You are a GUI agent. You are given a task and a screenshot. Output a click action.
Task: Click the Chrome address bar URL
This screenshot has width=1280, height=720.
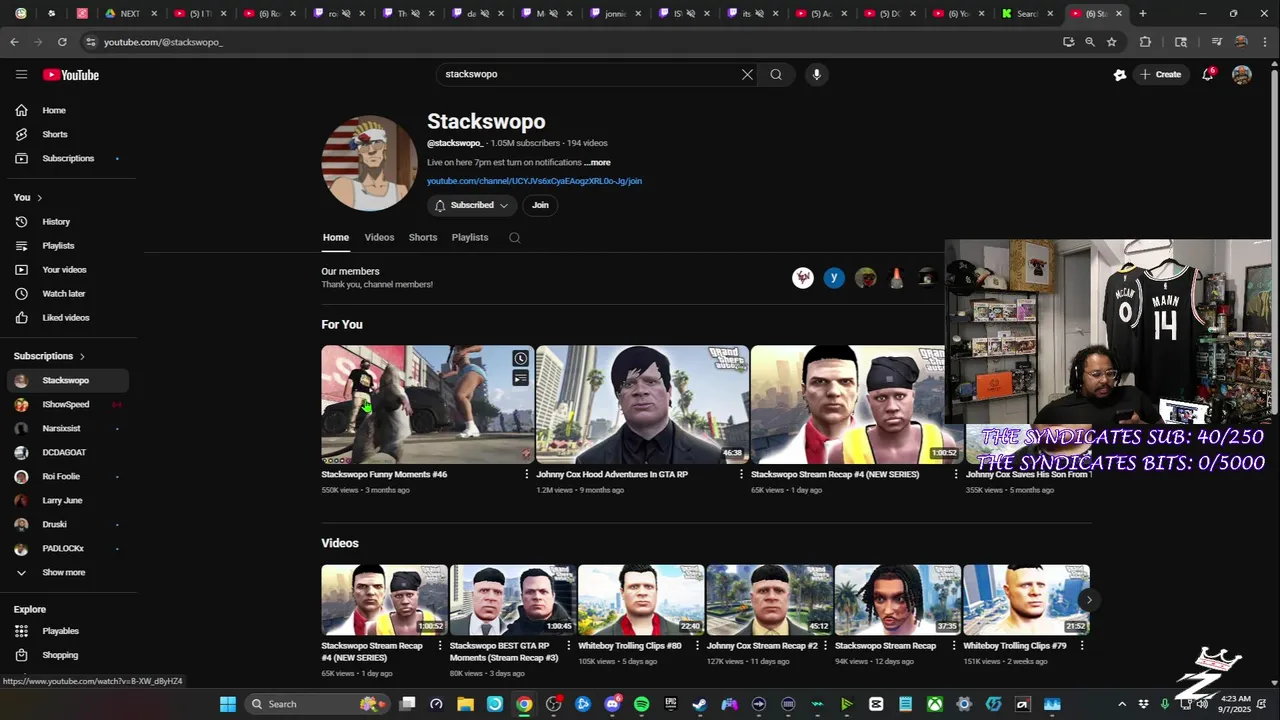point(163,42)
